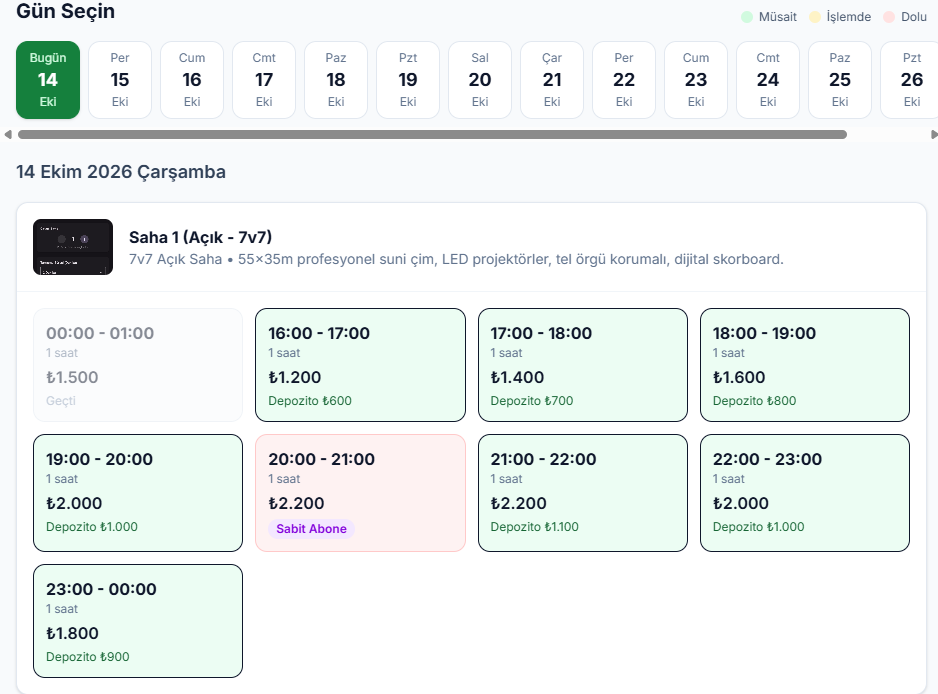The width and height of the screenshot is (938, 694).
Task: Select Per 22 Eki date
Action: coord(624,80)
